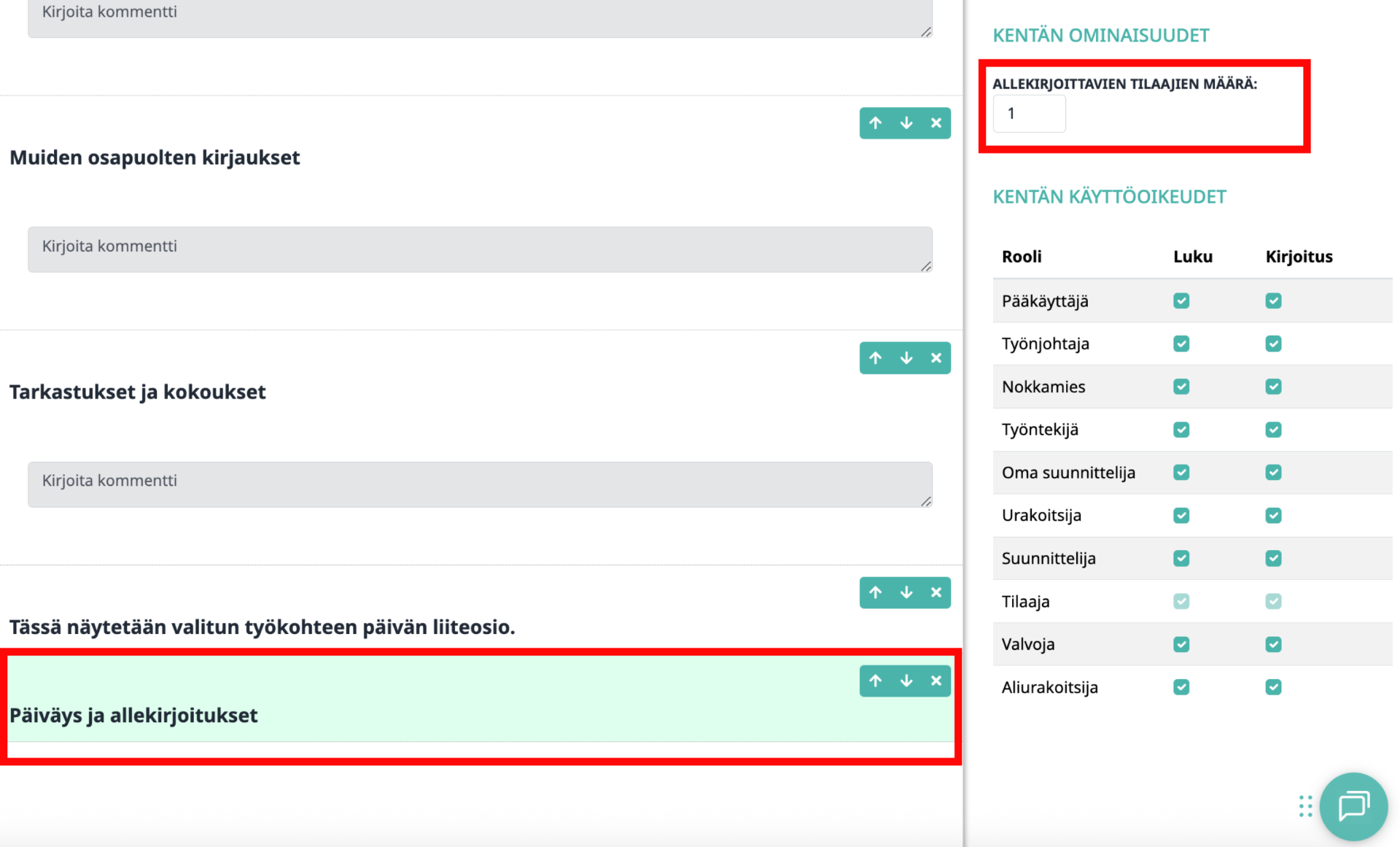Screen dimensions: 1400x847
Task: Open the chat support widget
Action: pos(1353,806)
